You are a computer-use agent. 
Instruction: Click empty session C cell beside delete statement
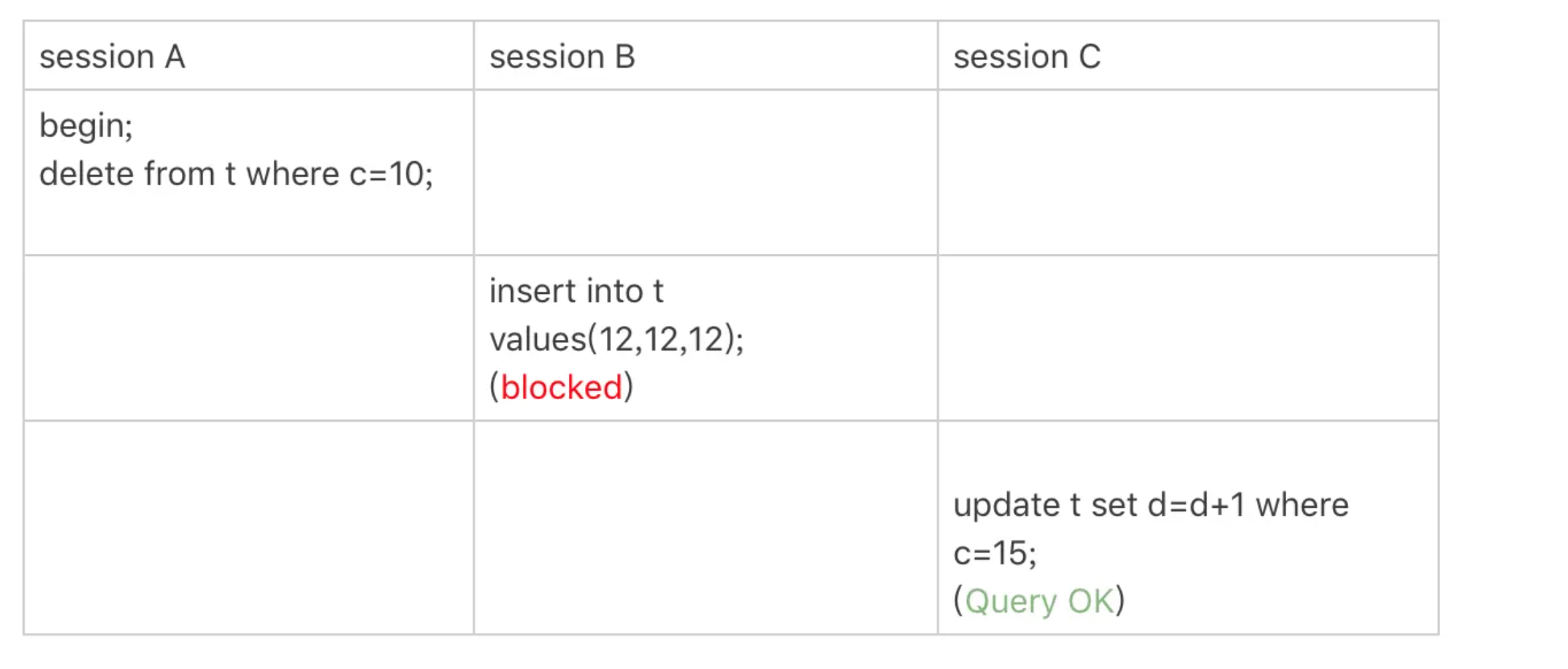(1188, 173)
